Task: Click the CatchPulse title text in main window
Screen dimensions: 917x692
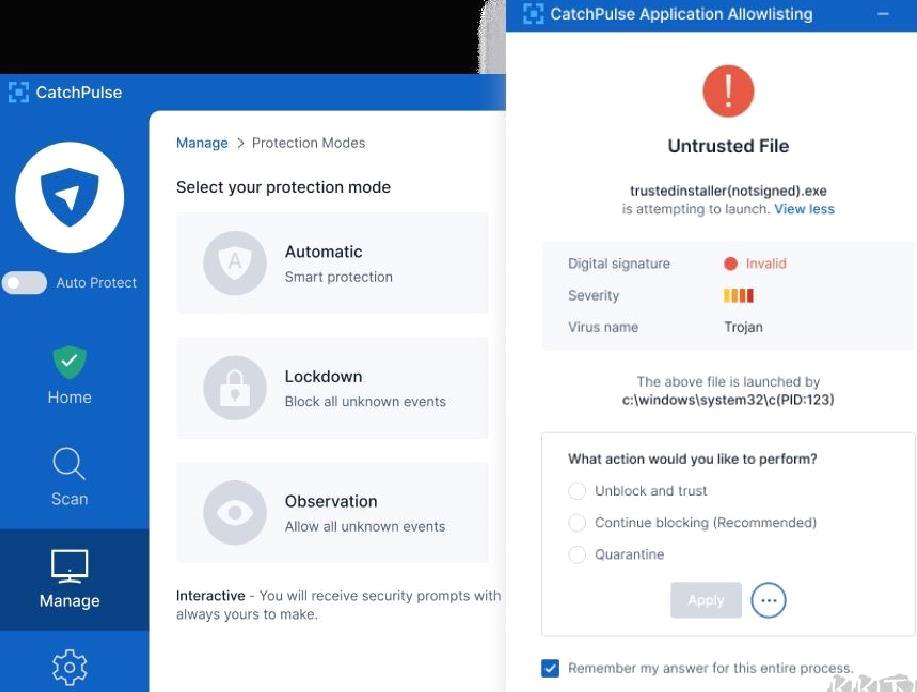Action: pos(79,92)
